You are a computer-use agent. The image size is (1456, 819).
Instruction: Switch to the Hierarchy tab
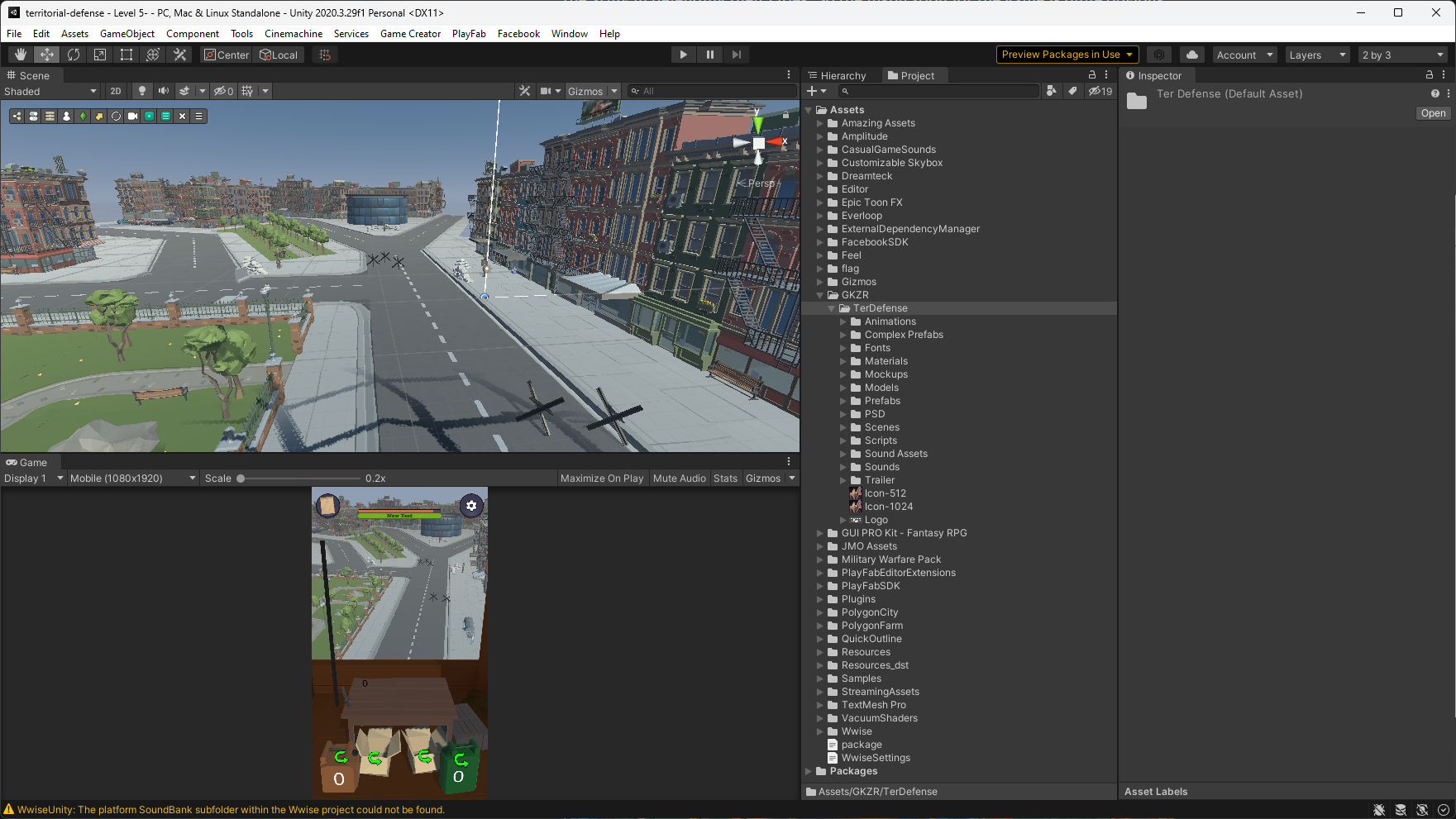[x=837, y=75]
